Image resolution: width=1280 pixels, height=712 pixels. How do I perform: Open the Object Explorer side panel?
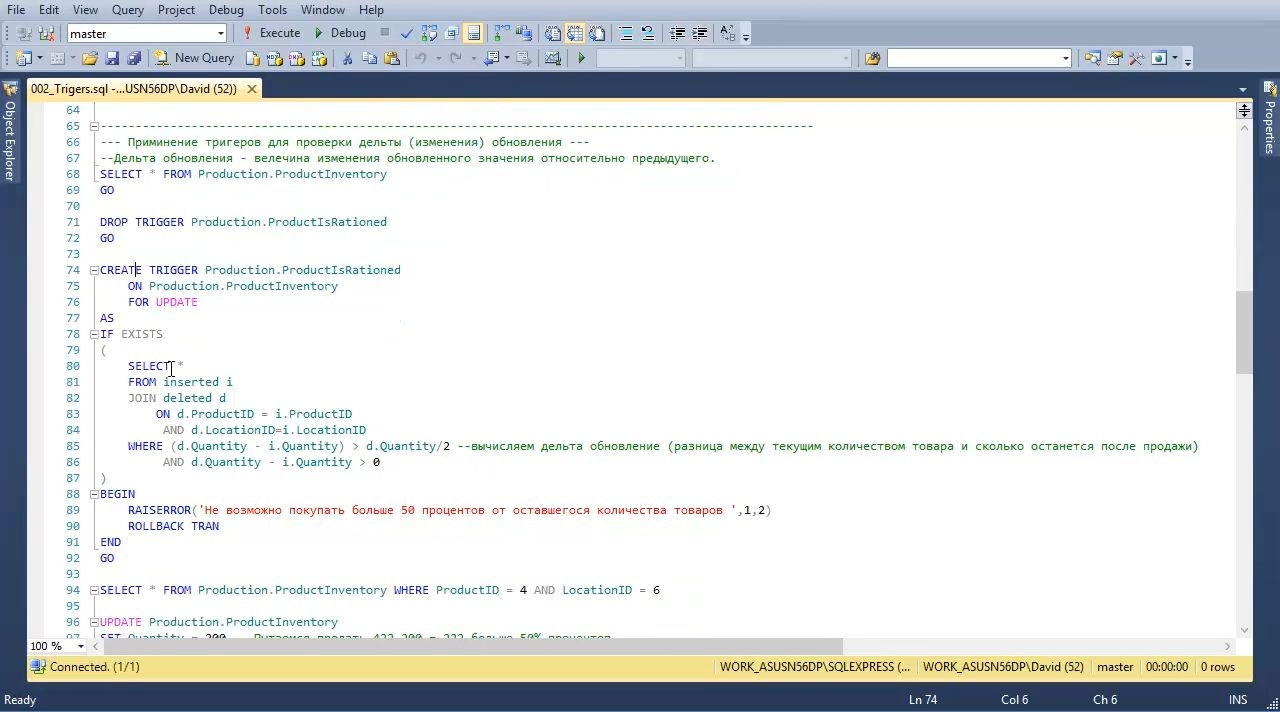[x=9, y=132]
